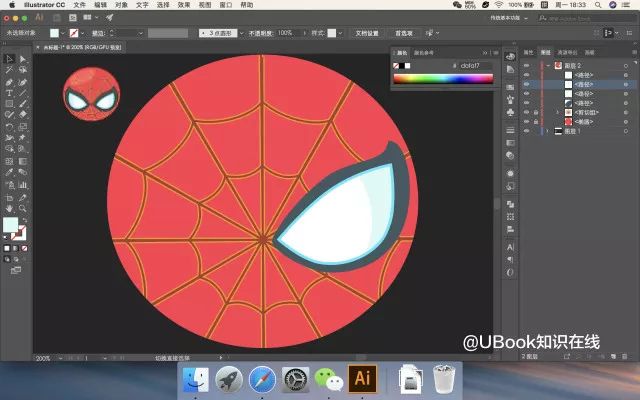
Task: Switch to the 颜色参考 tab
Action: (424, 53)
